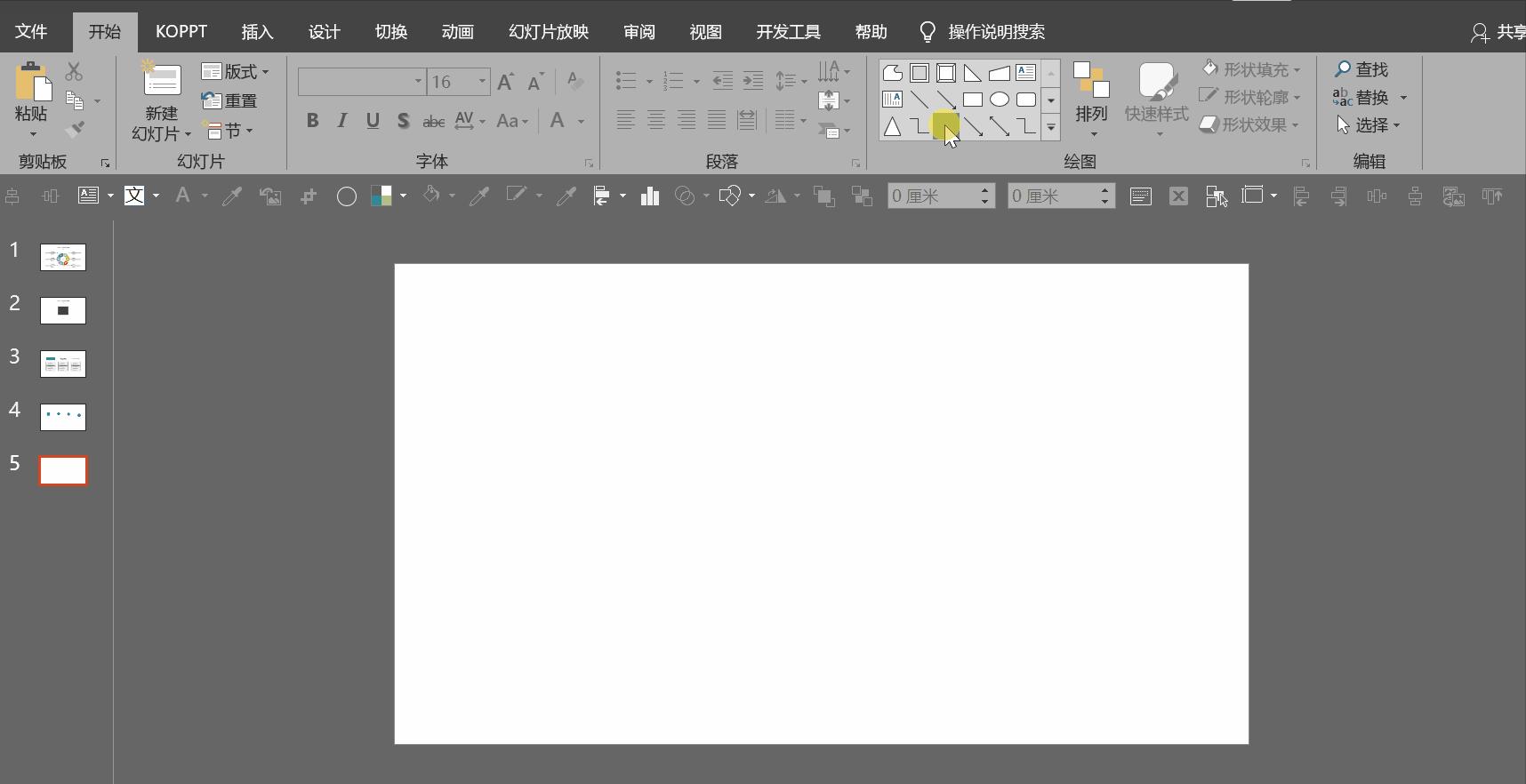Select the oval shape in shapes gallery
This screenshot has height=784, width=1526.
tap(999, 100)
